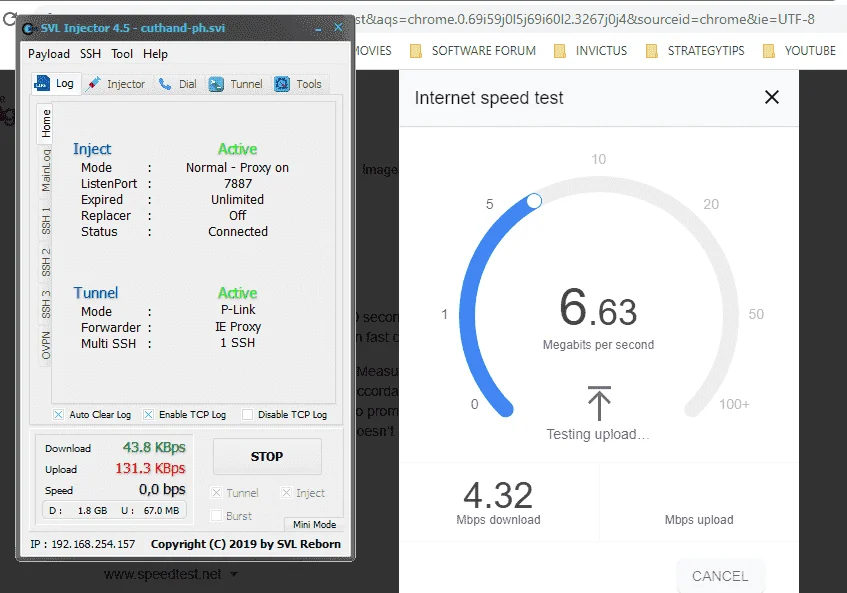Viewport: 847px width, 593px height.
Task: Click the Tunnel section Active status
Action: [x=238, y=293]
